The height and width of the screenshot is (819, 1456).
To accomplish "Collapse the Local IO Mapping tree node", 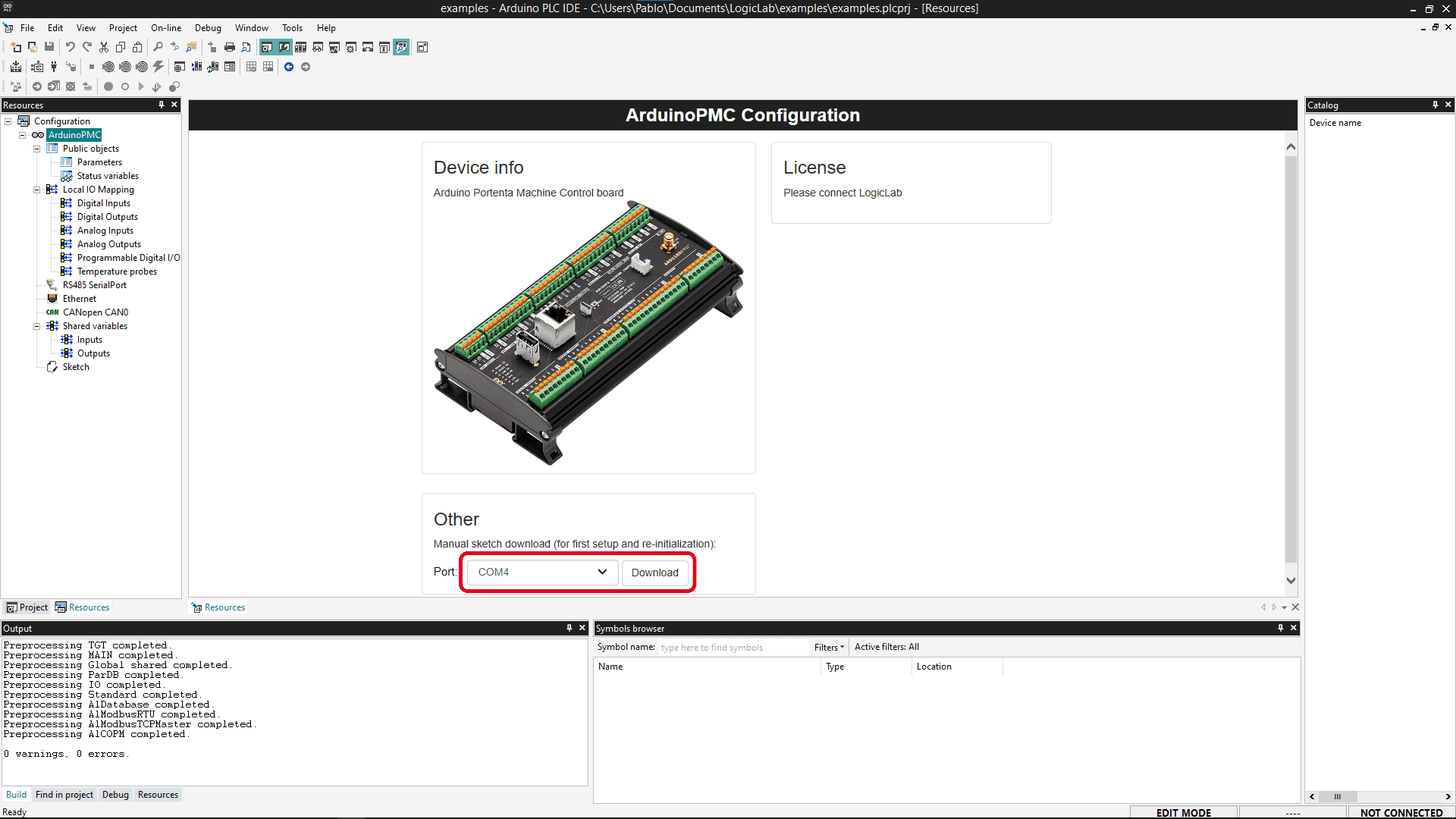I will (36, 190).
